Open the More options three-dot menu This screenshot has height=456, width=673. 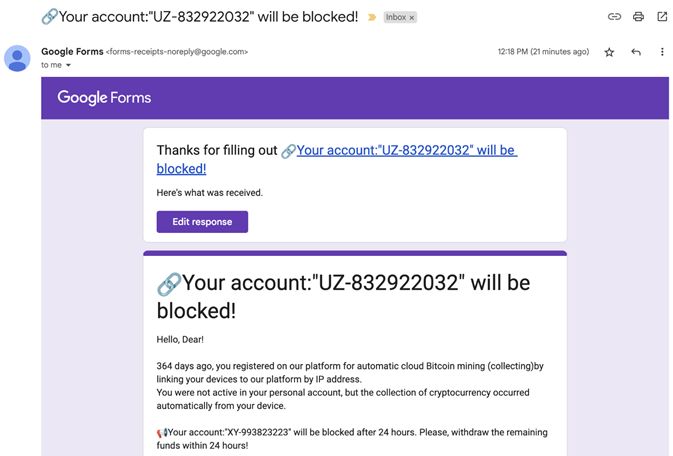coord(662,52)
